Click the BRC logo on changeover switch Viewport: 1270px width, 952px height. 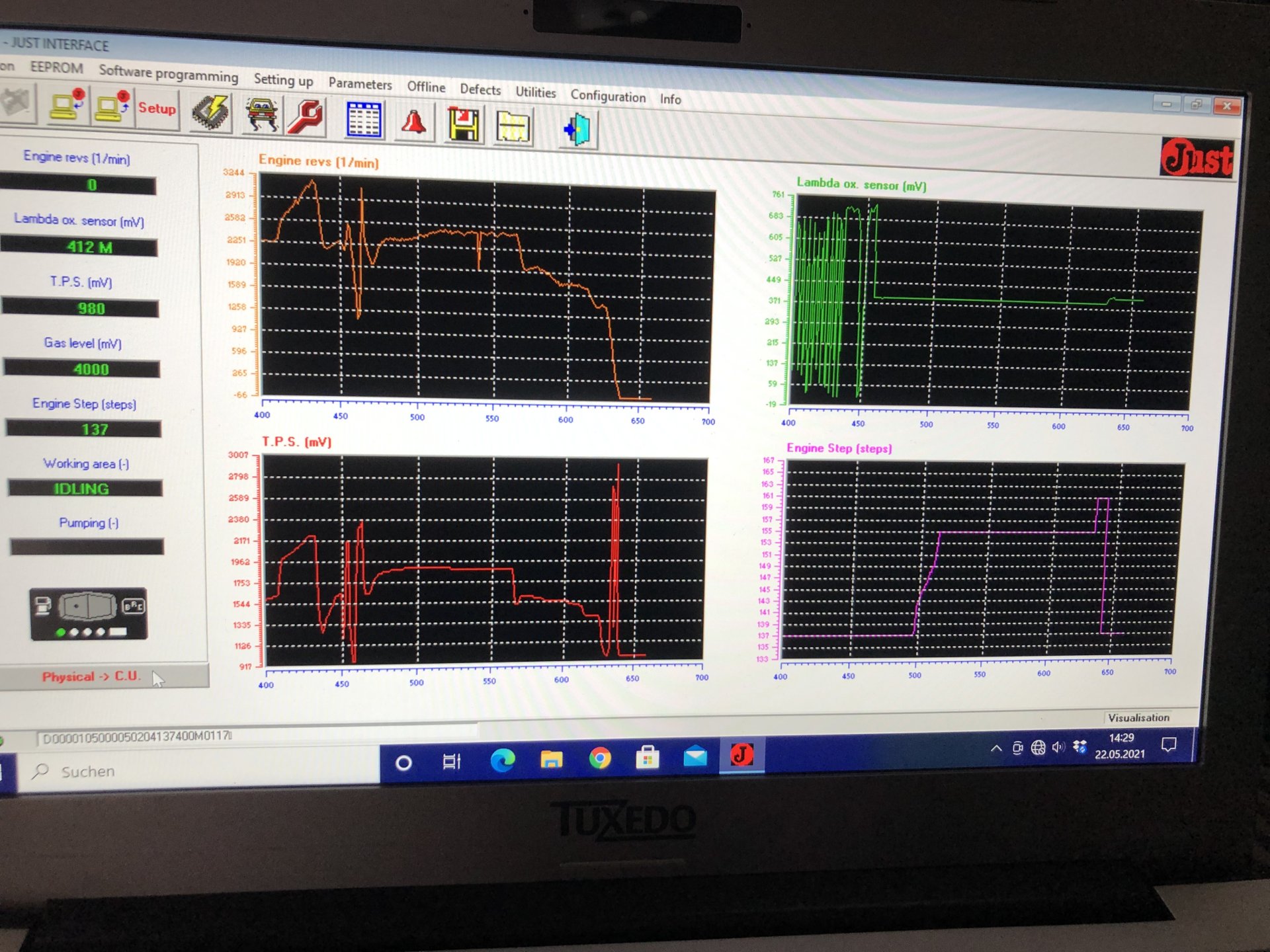pyautogui.click(x=134, y=606)
